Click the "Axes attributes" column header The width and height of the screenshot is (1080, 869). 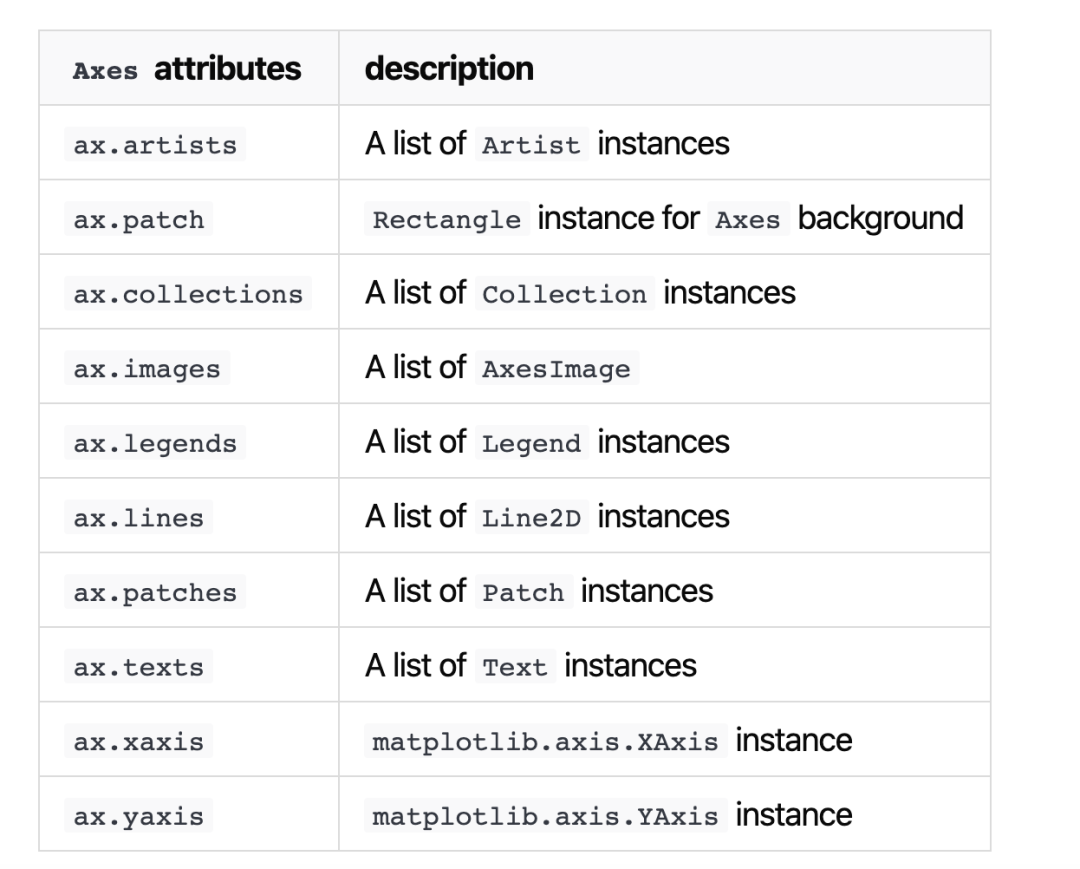[x=187, y=69]
